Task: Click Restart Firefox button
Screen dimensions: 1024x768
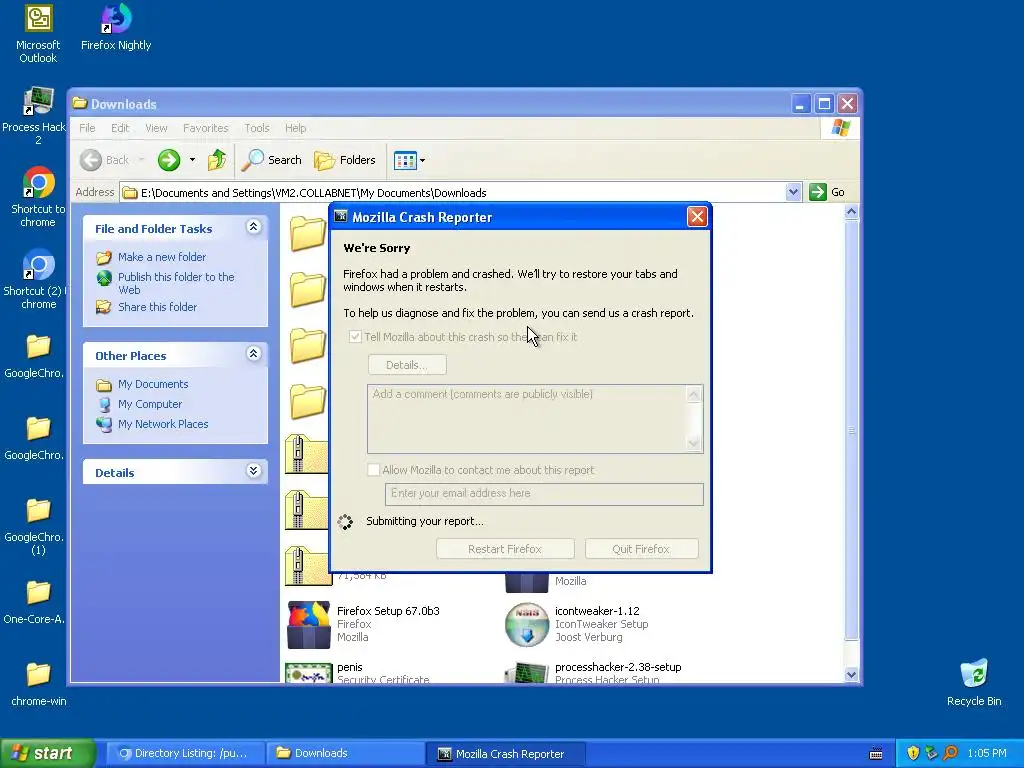Action: pyautogui.click(x=505, y=549)
